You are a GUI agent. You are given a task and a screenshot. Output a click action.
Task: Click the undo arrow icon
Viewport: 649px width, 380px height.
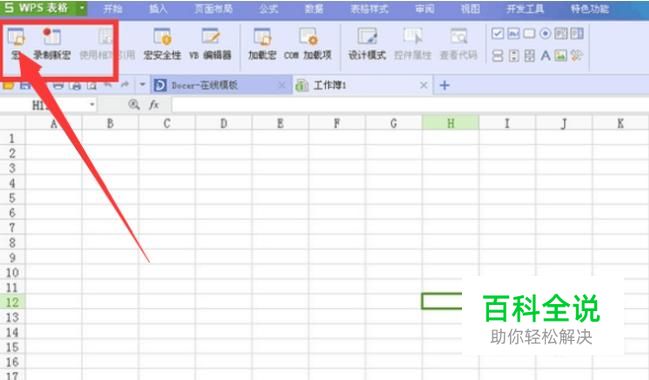tap(108, 85)
